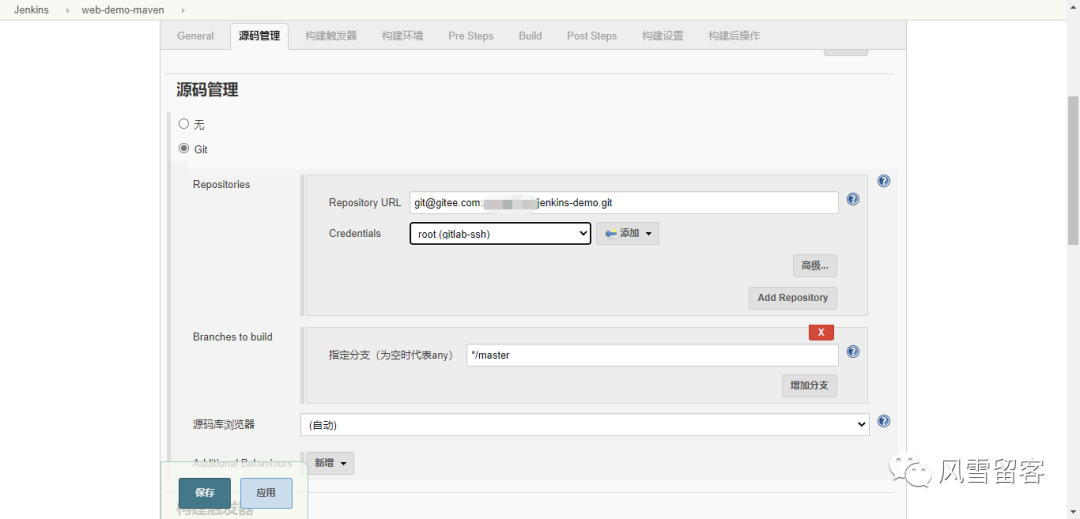Viewport: 1080px width, 519px height.
Task: Click the Add Repository button
Action: coord(793,298)
